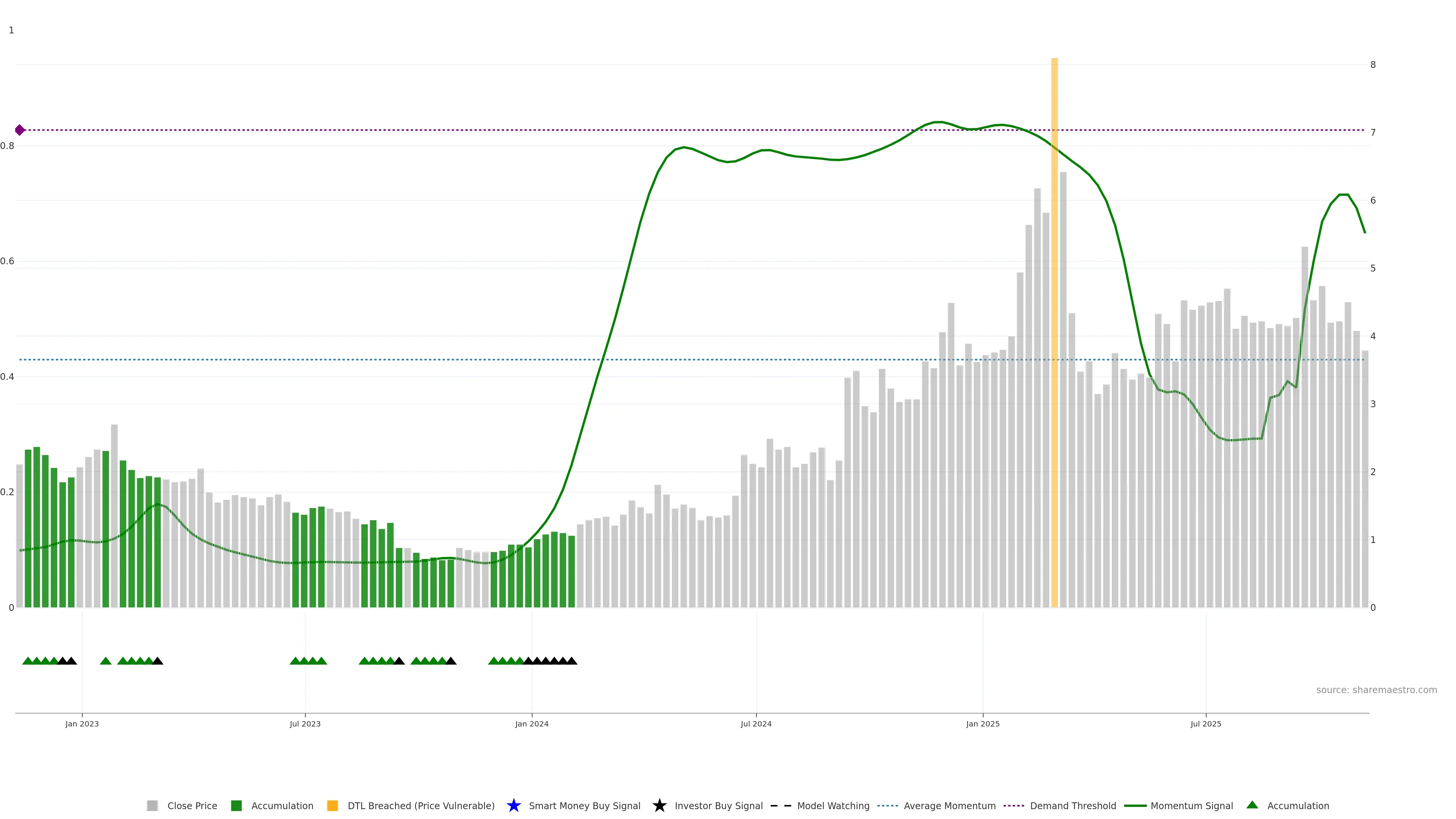Click the Jul 2025 x-axis label

1206,723
